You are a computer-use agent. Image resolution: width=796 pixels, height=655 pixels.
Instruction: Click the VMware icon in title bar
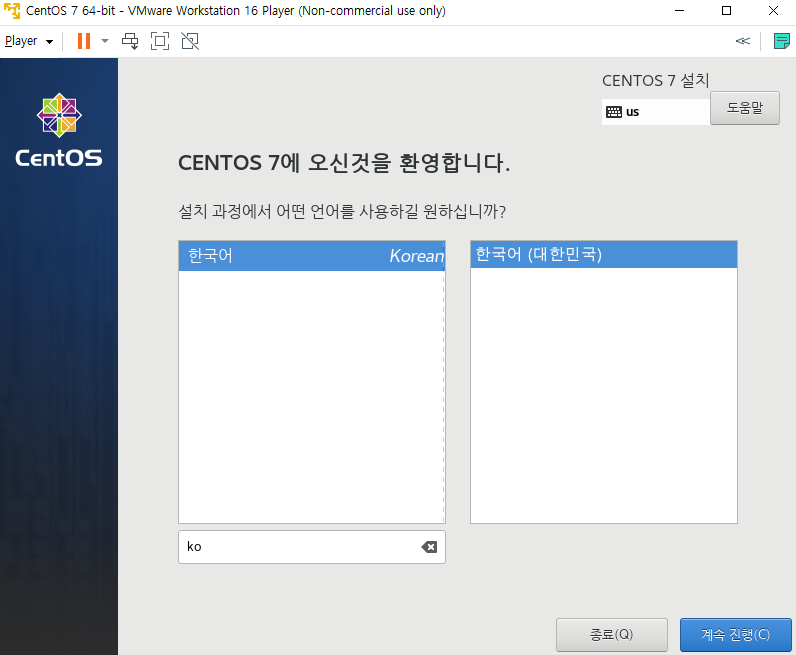[12, 11]
